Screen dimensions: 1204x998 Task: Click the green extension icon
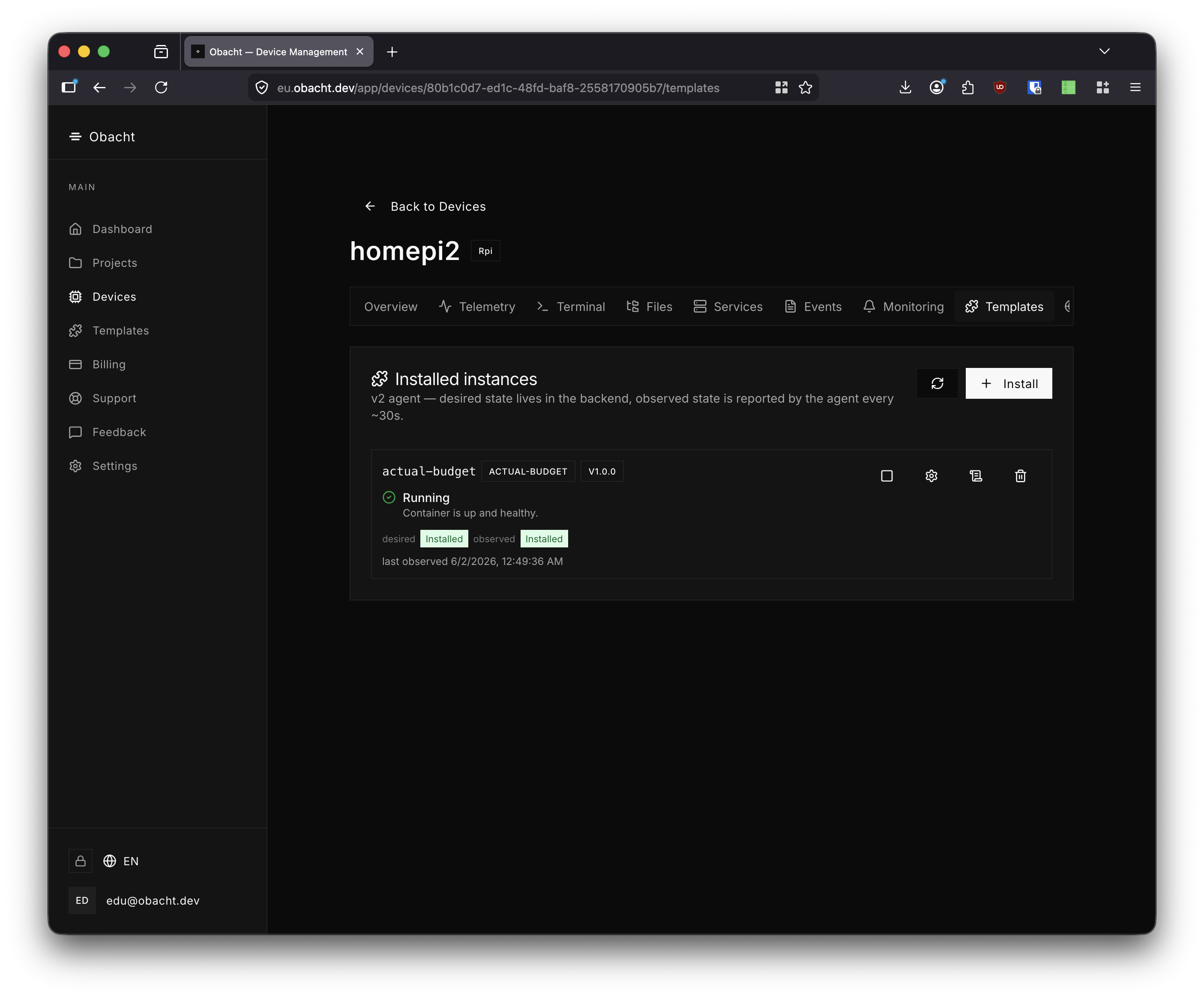1068,88
